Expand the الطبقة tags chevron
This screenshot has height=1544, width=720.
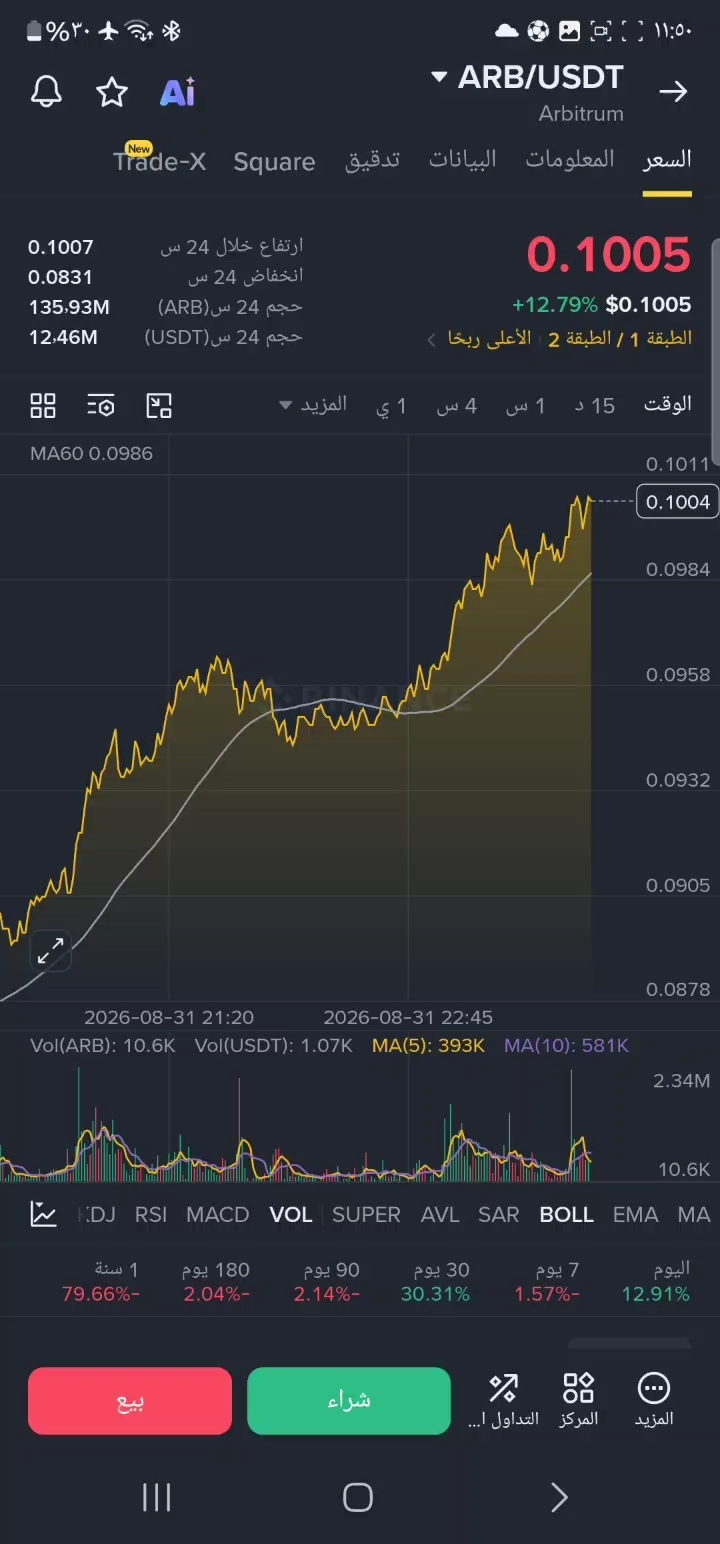point(431,340)
